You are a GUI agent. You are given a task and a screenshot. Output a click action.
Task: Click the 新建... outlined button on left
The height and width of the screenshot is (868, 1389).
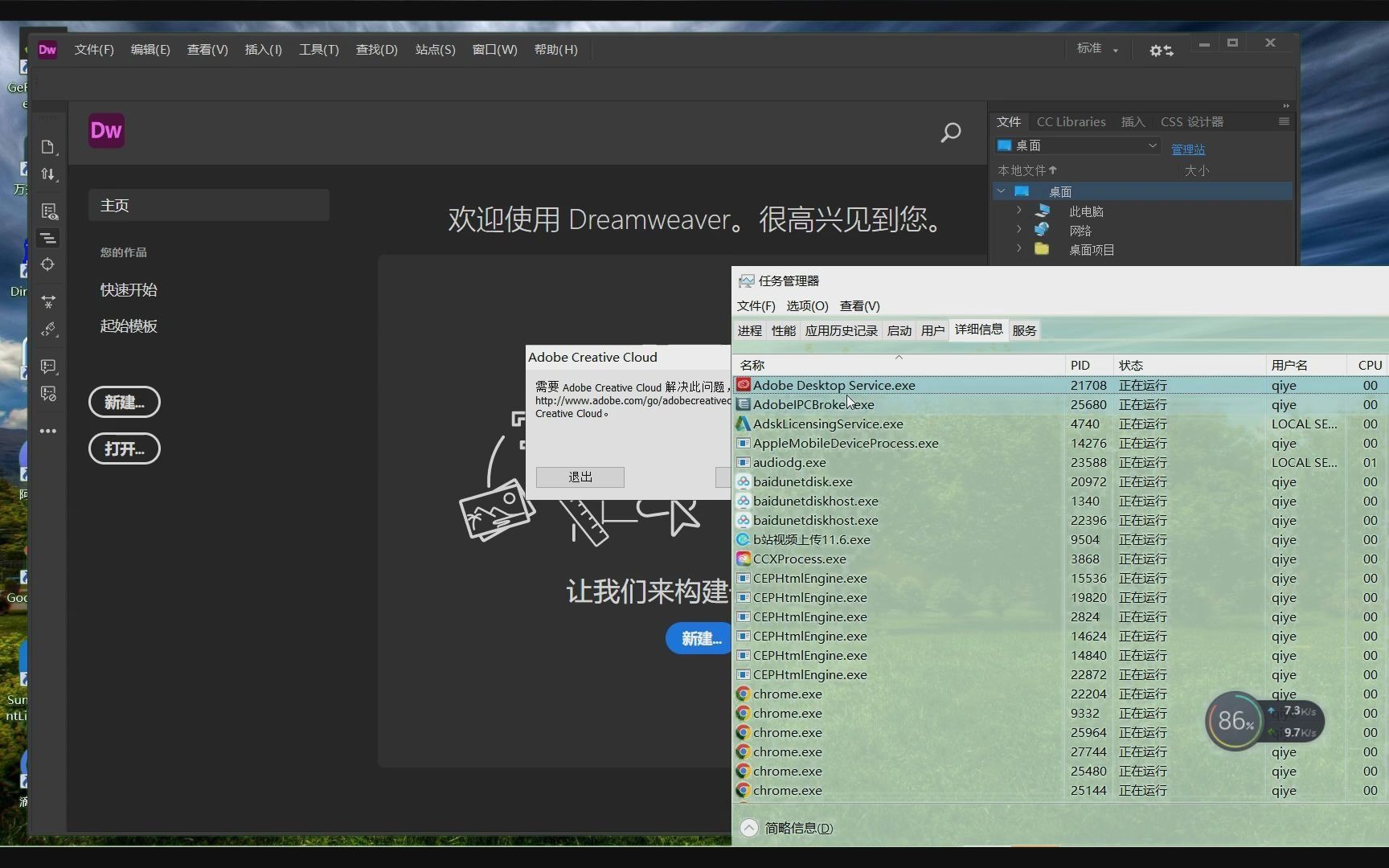125,402
